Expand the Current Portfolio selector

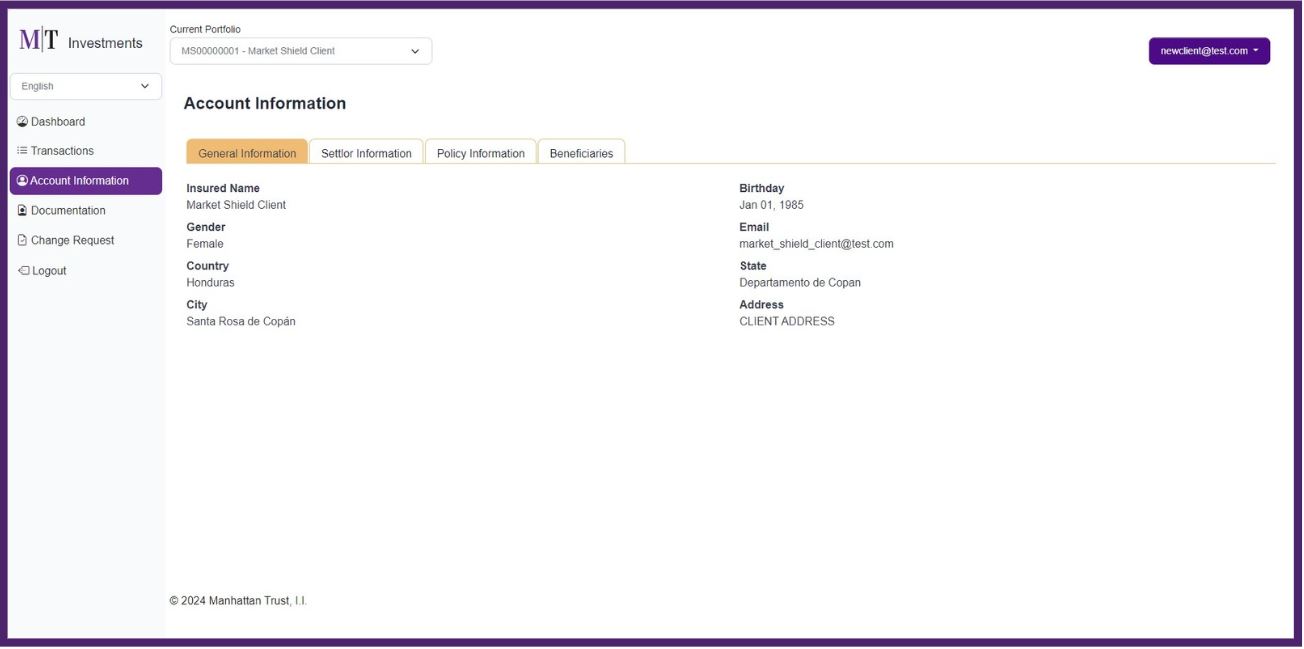point(300,51)
